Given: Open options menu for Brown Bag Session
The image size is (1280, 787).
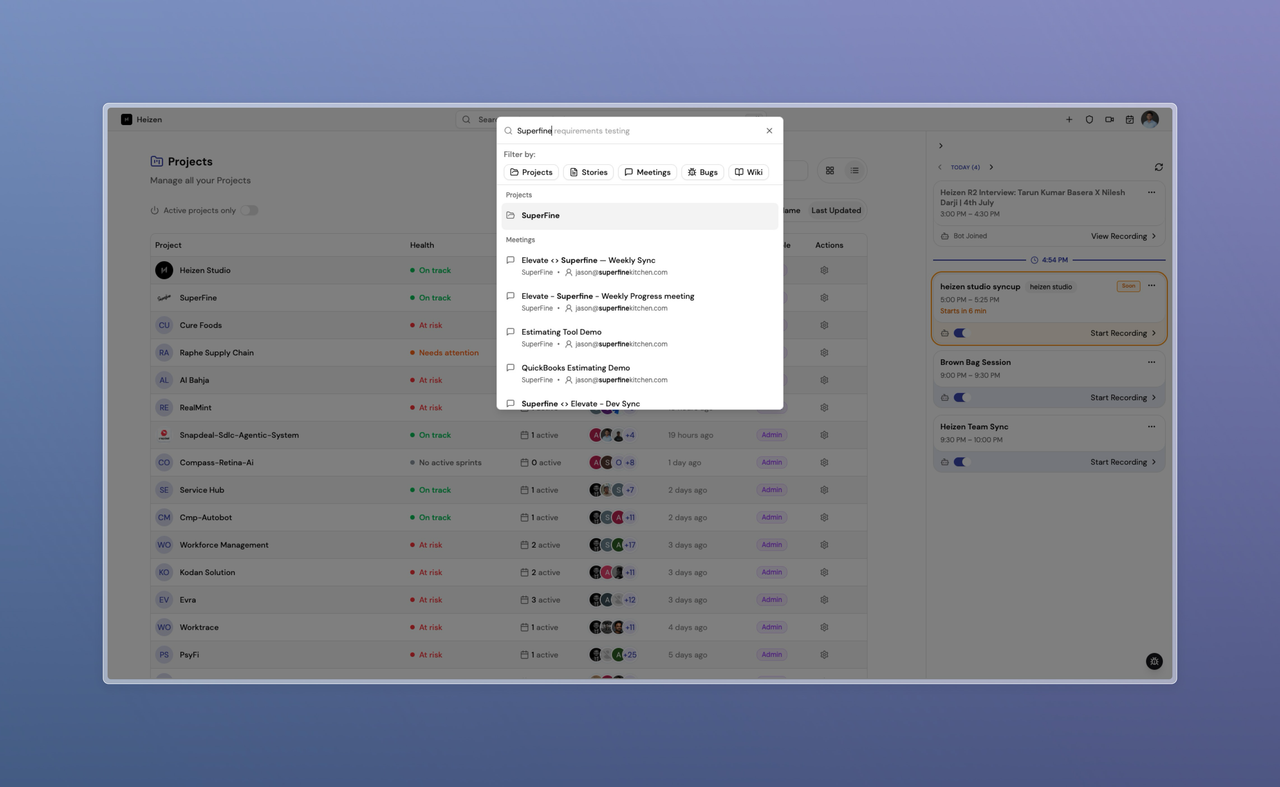Looking at the screenshot, I should 1151,363.
